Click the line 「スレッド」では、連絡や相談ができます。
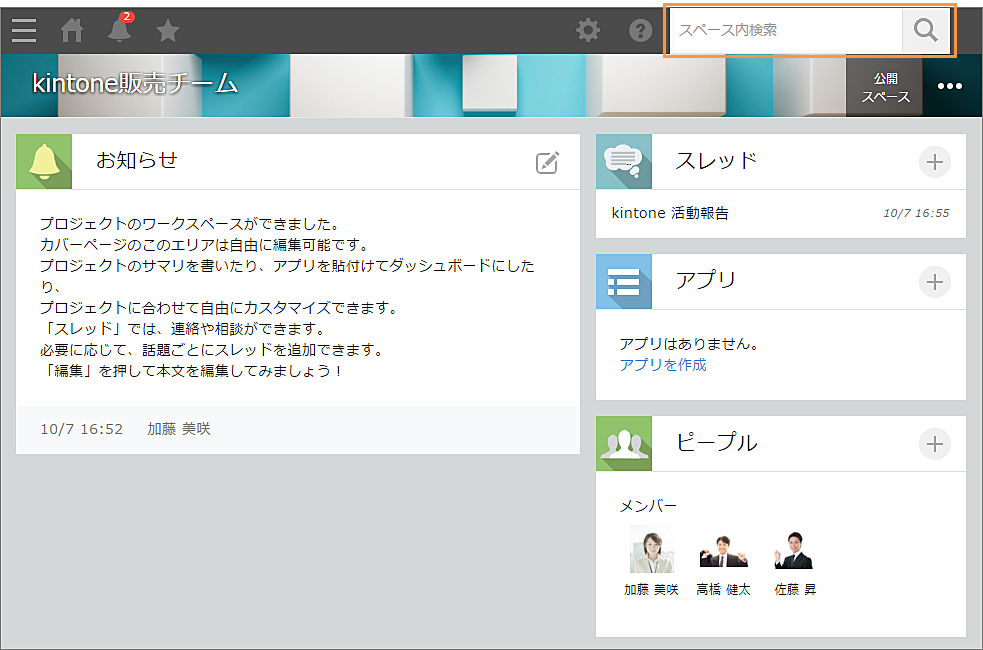983x650 pixels. [x=182, y=329]
